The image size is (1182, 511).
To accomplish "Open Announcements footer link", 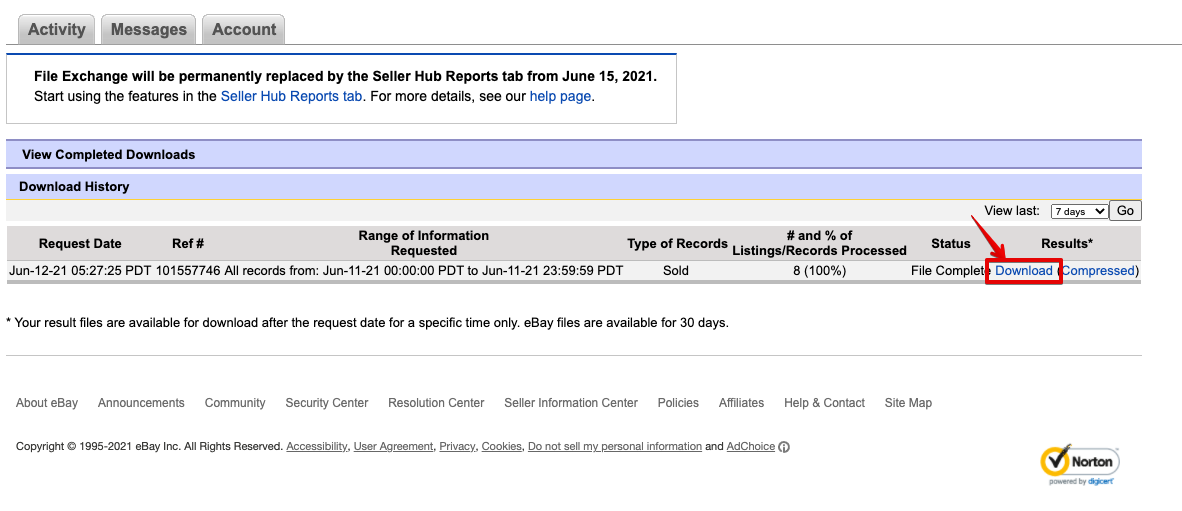I will [x=141, y=402].
